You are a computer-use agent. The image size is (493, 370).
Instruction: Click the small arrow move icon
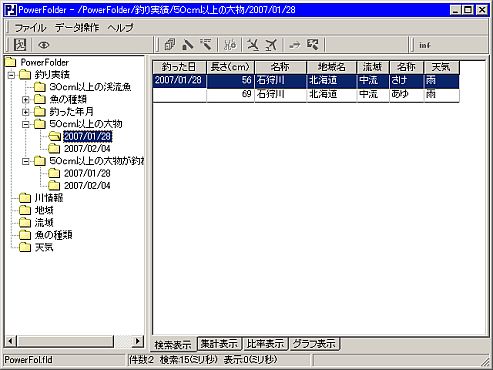pos(295,45)
